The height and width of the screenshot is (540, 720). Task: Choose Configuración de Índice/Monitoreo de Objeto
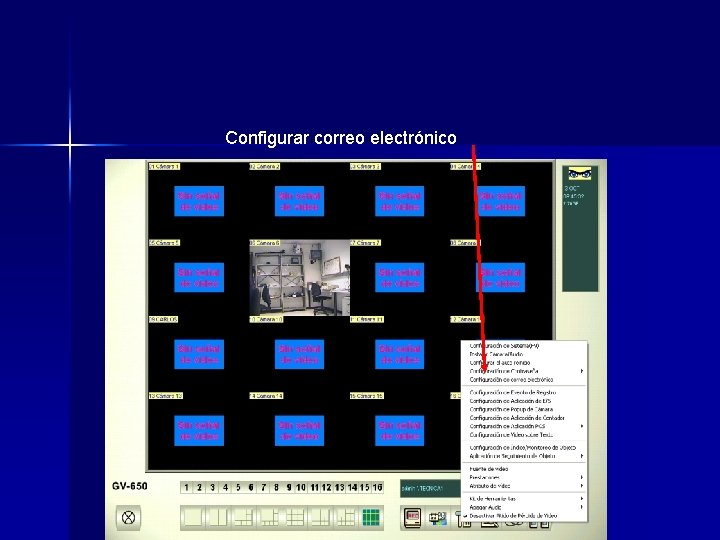523,447
